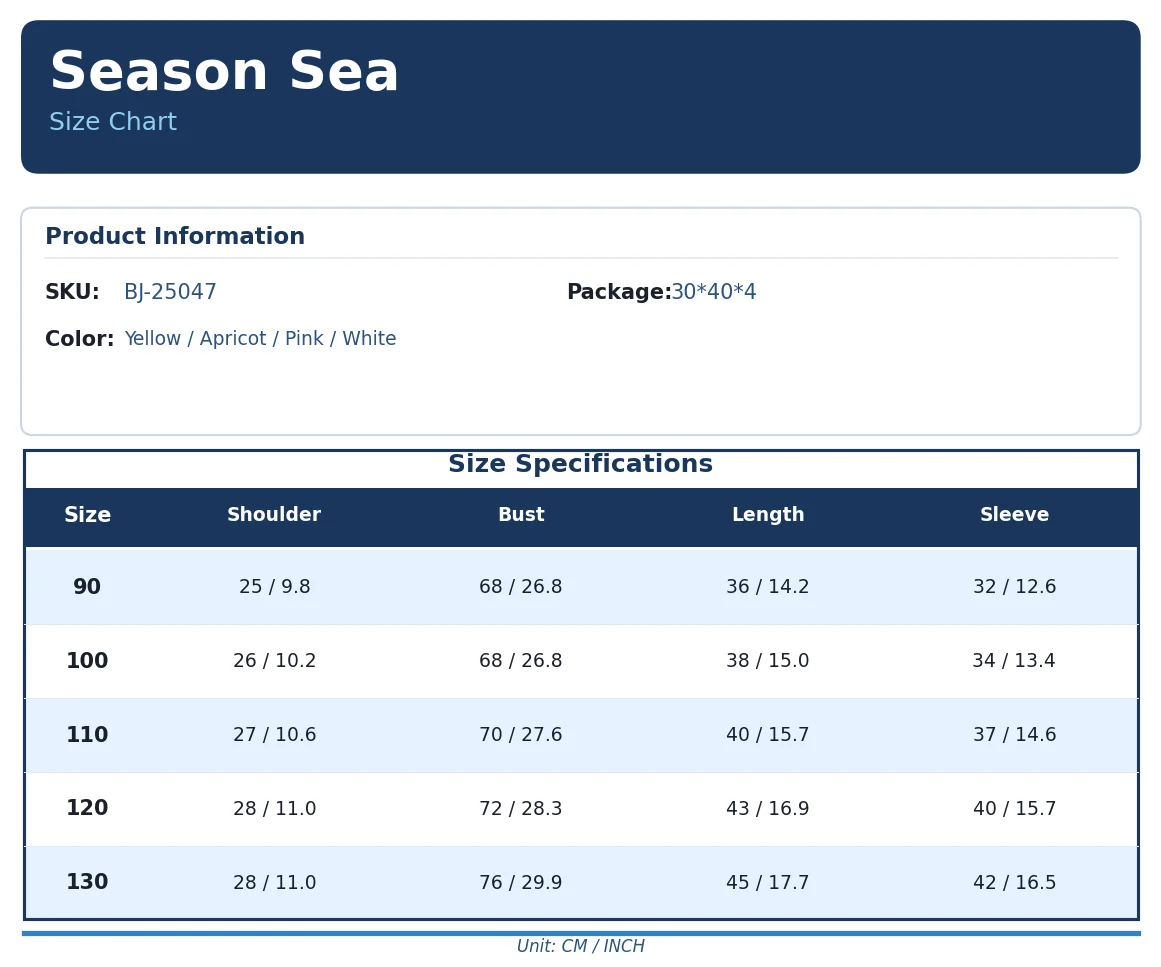Viewport: 1161px width, 967px height.
Task: Select the Size Chart subtitle
Action: pos(113,121)
